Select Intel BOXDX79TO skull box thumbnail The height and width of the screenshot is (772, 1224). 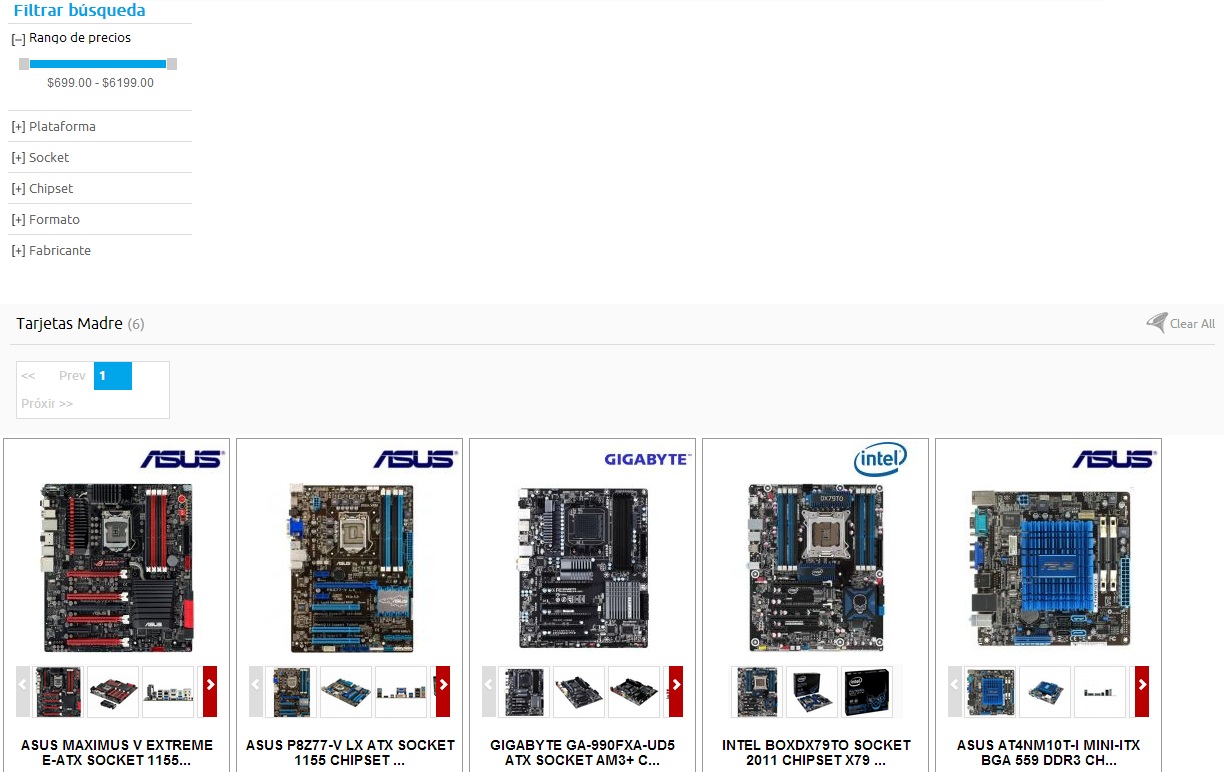click(x=867, y=692)
